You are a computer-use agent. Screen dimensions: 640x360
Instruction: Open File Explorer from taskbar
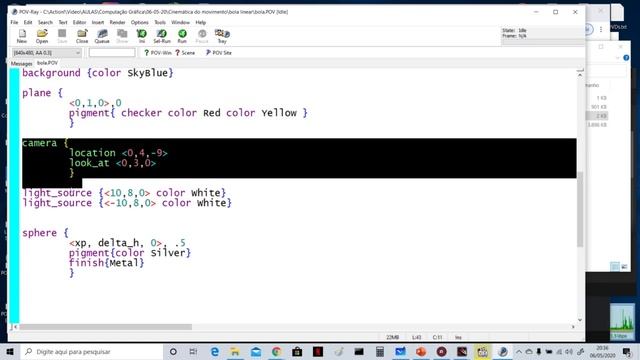tap(235, 351)
